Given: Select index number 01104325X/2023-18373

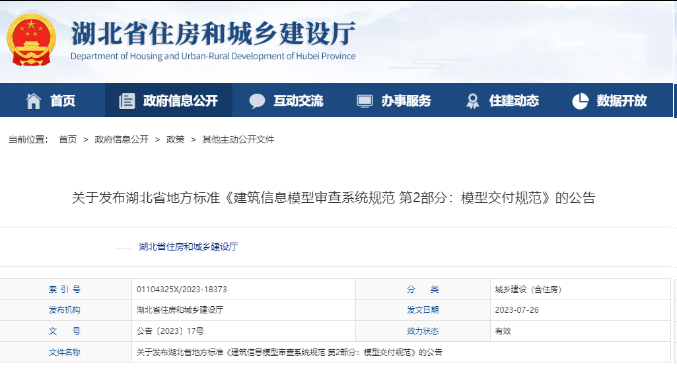Looking at the screenshot, I should coord(182,289).
